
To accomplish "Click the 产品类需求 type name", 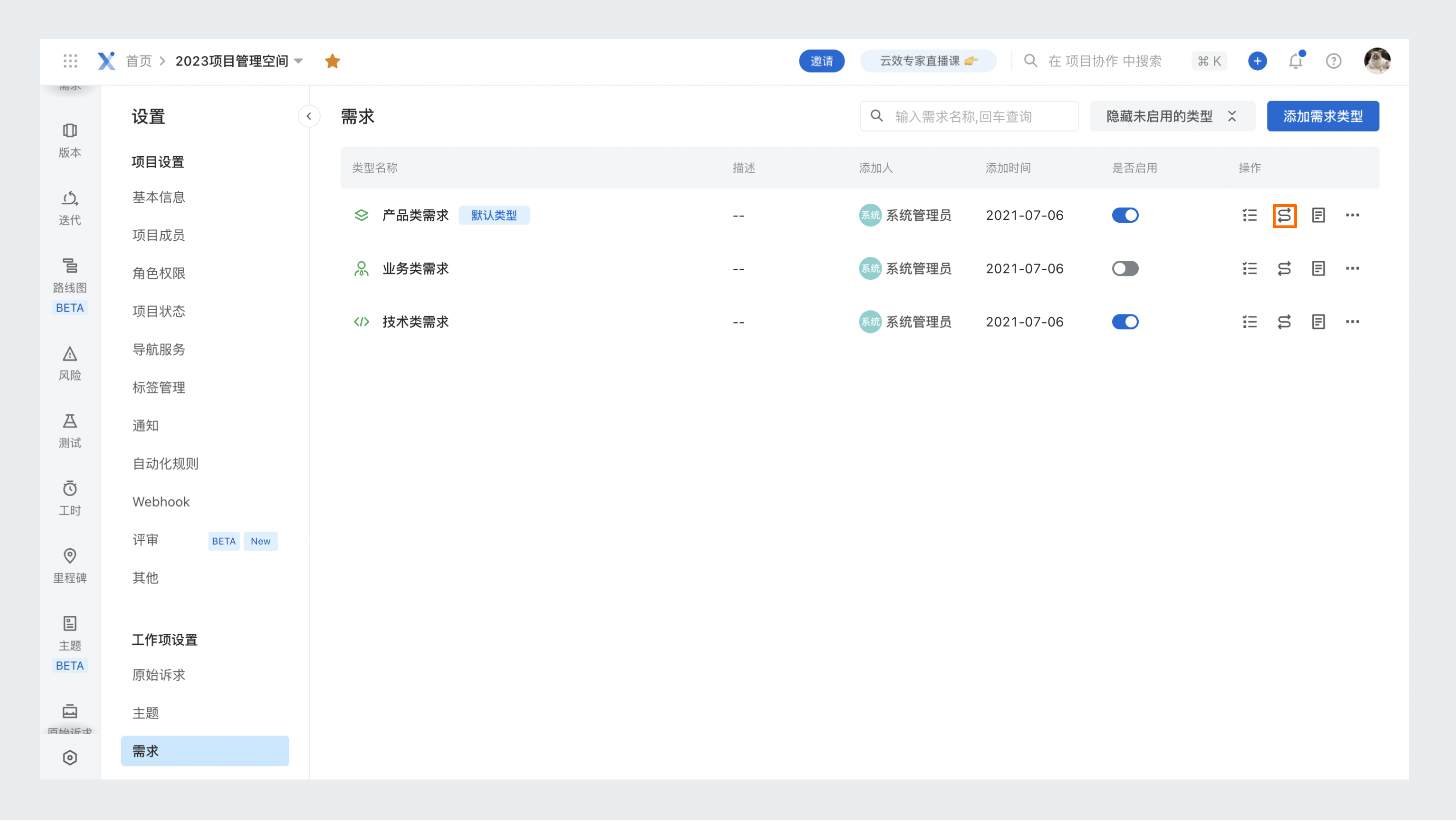I will [x=415, y=215].
